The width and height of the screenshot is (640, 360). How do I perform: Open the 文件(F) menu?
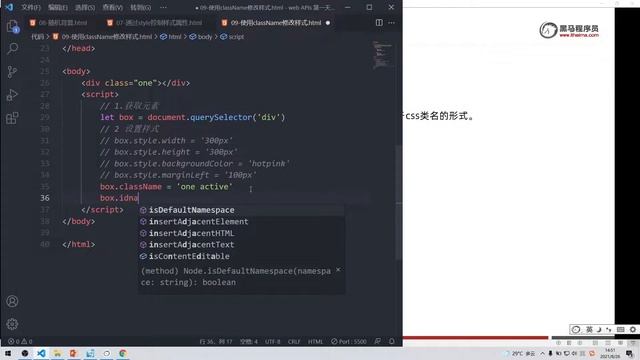31,7
